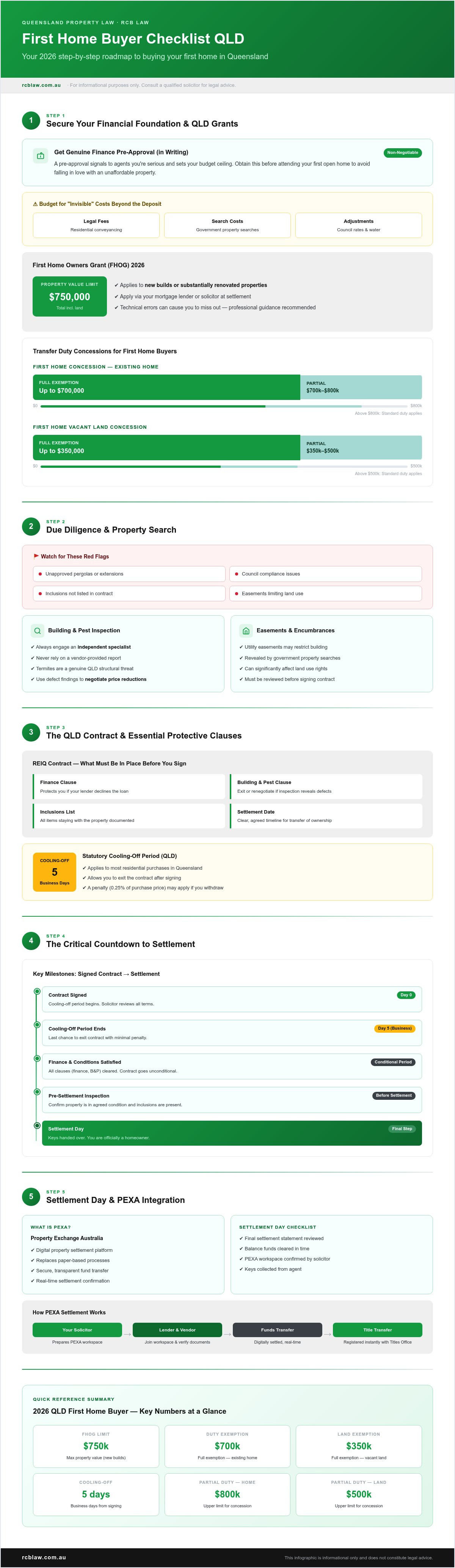The height and width of the screenshot is (1568, 455).
Task: Click the red flag icon in Watch for These Red Flags
Action: coord(36,556)
